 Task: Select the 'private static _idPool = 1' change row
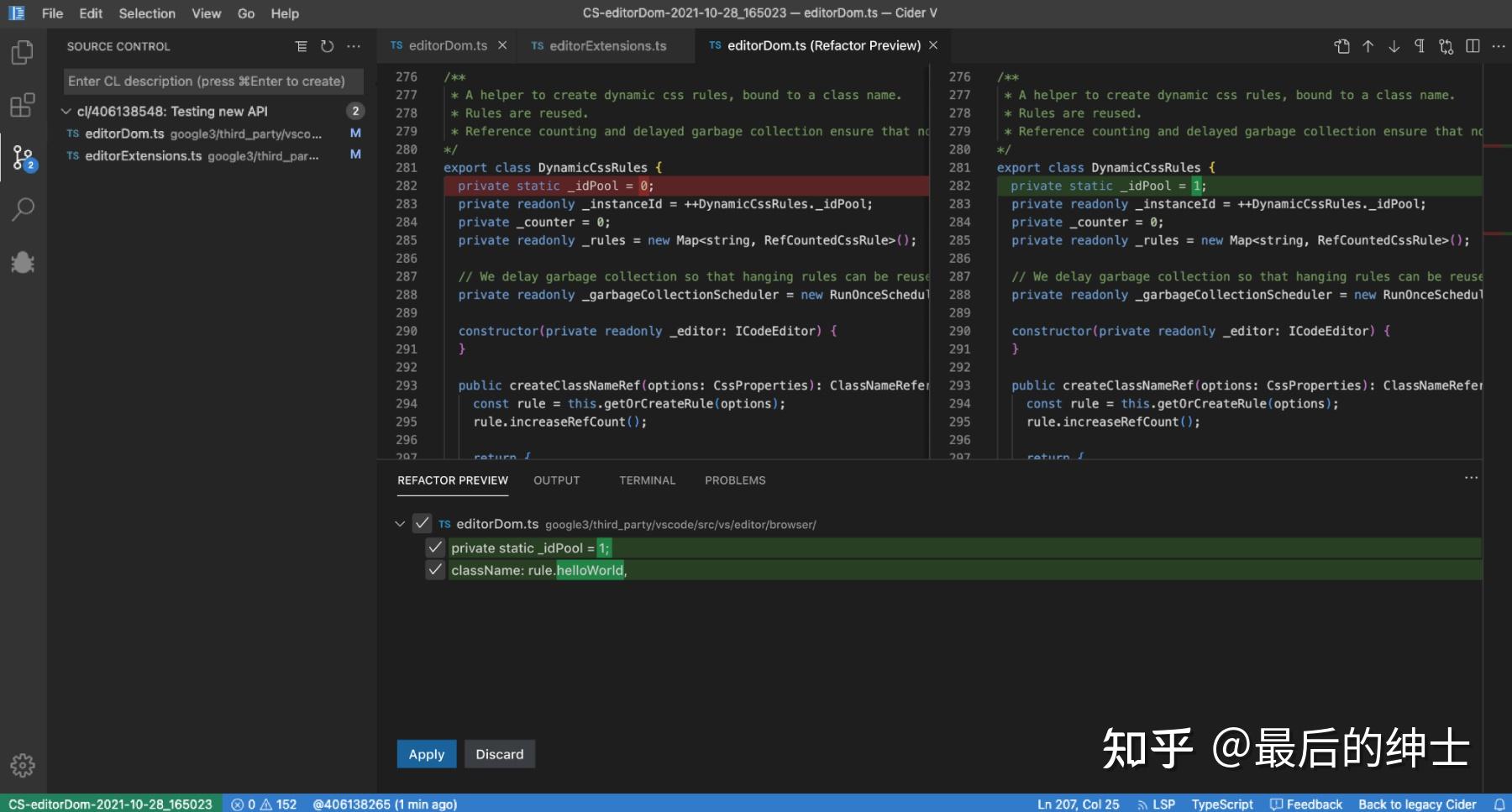coord(965,547)
